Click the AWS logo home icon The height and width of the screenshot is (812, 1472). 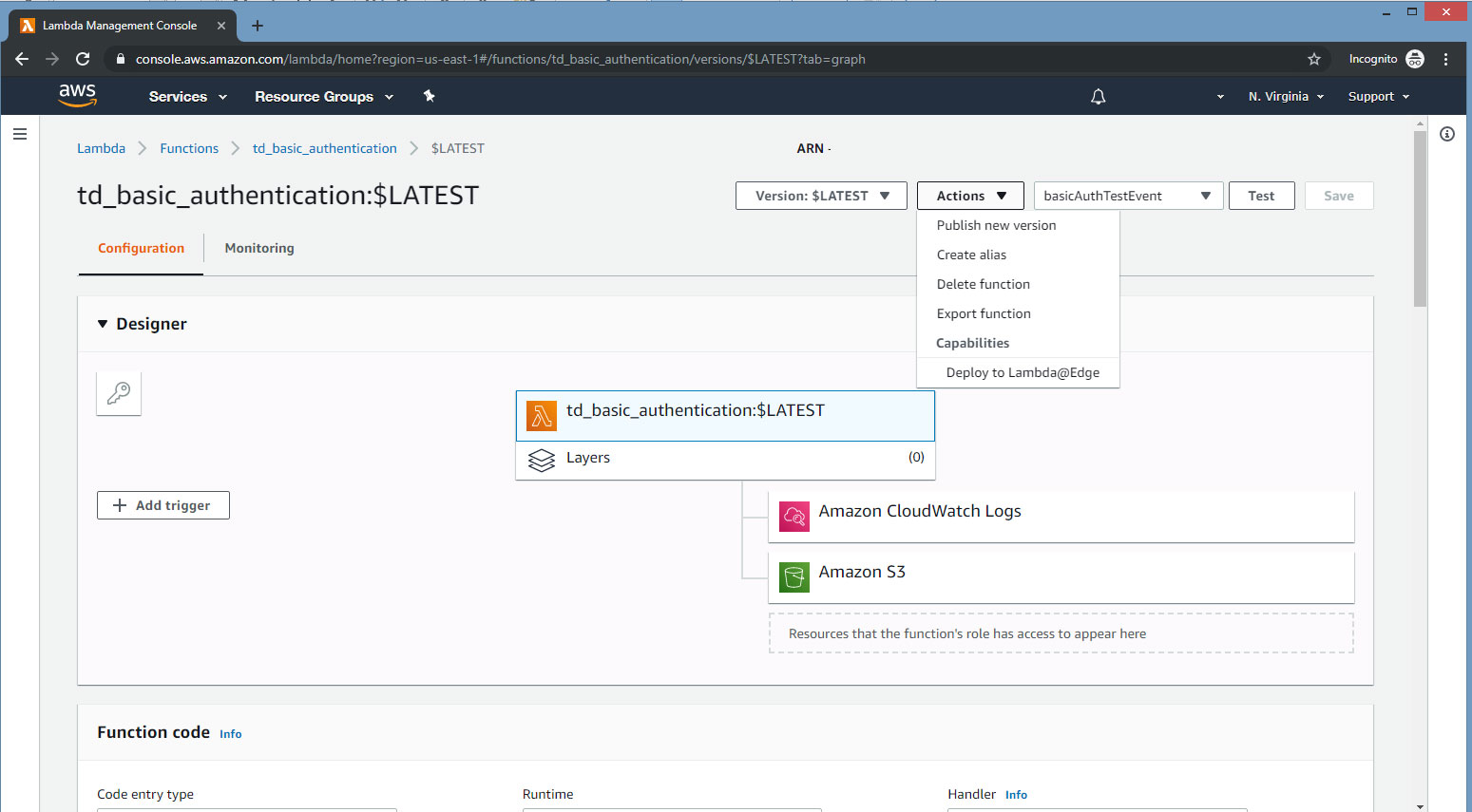[77, 95]
